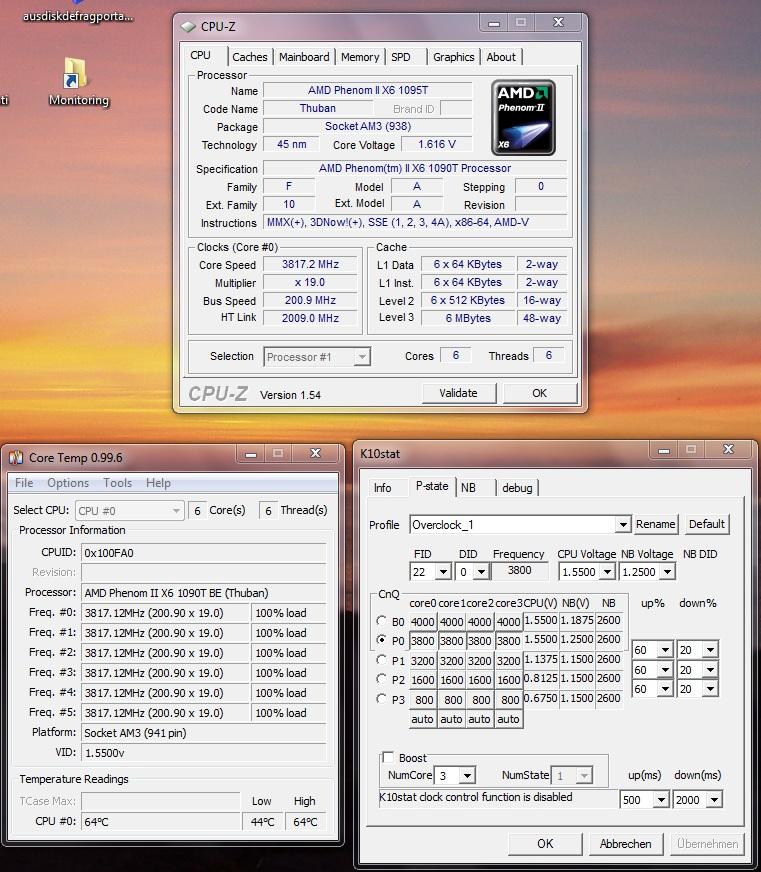761x872 pixels.
Task: Open the ausdiskdefragporta desktop shortcut
Action: (x=78, y=11)
